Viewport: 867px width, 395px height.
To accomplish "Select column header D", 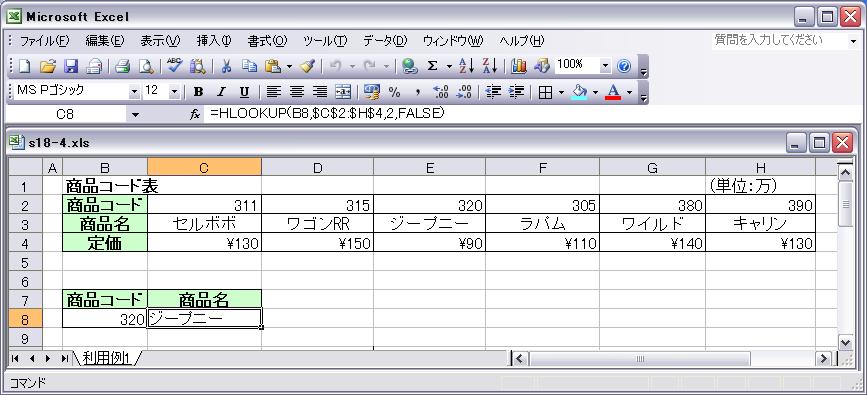I will [x=317, y=168].
